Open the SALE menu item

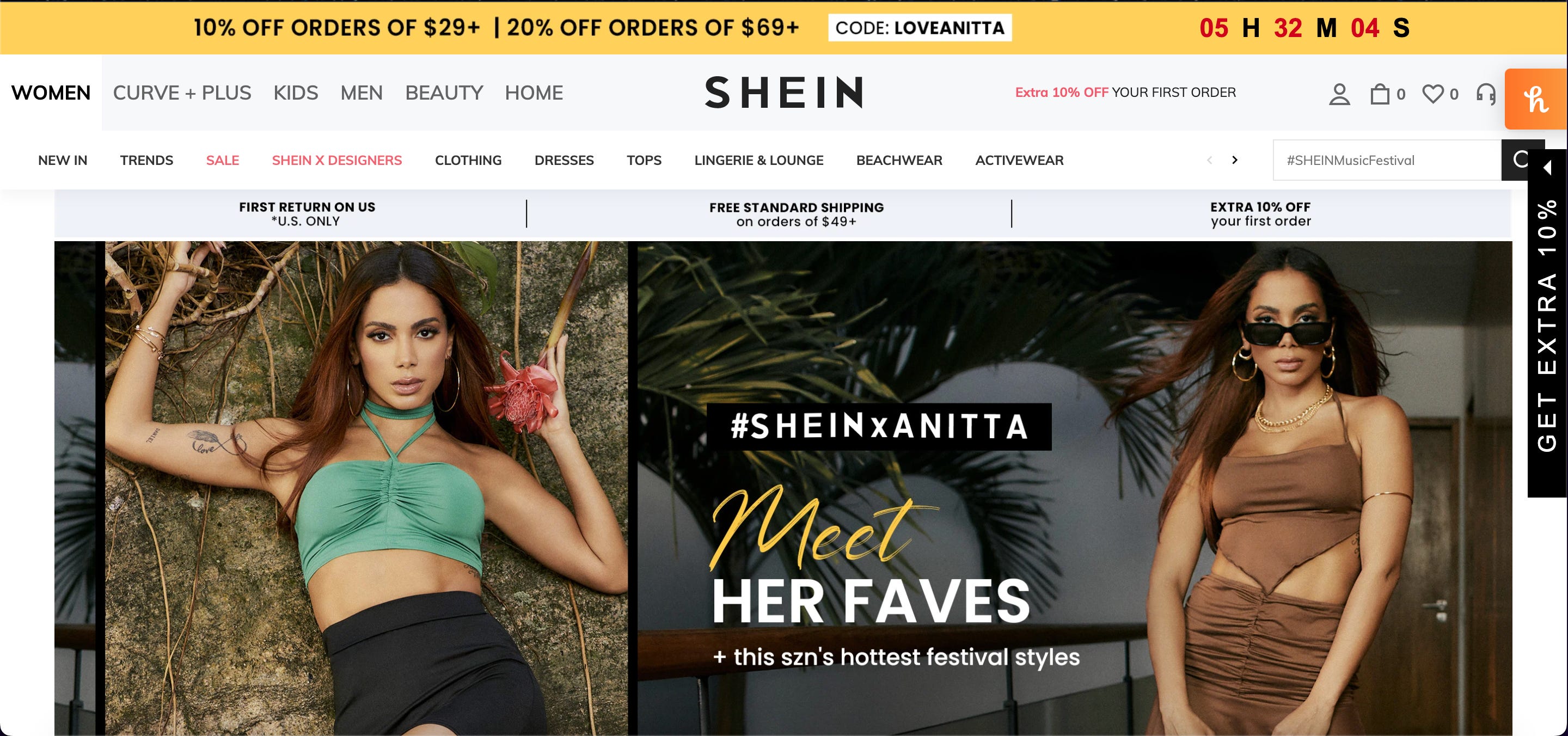point(222,160)
